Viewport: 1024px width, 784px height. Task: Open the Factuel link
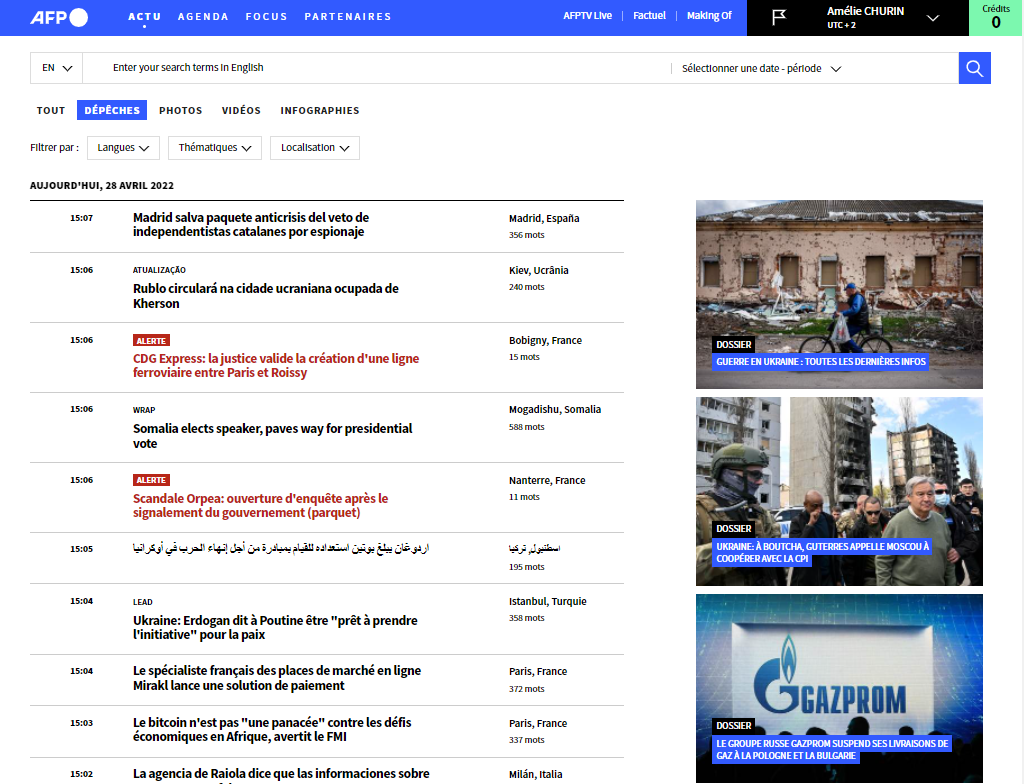point(649,16)
